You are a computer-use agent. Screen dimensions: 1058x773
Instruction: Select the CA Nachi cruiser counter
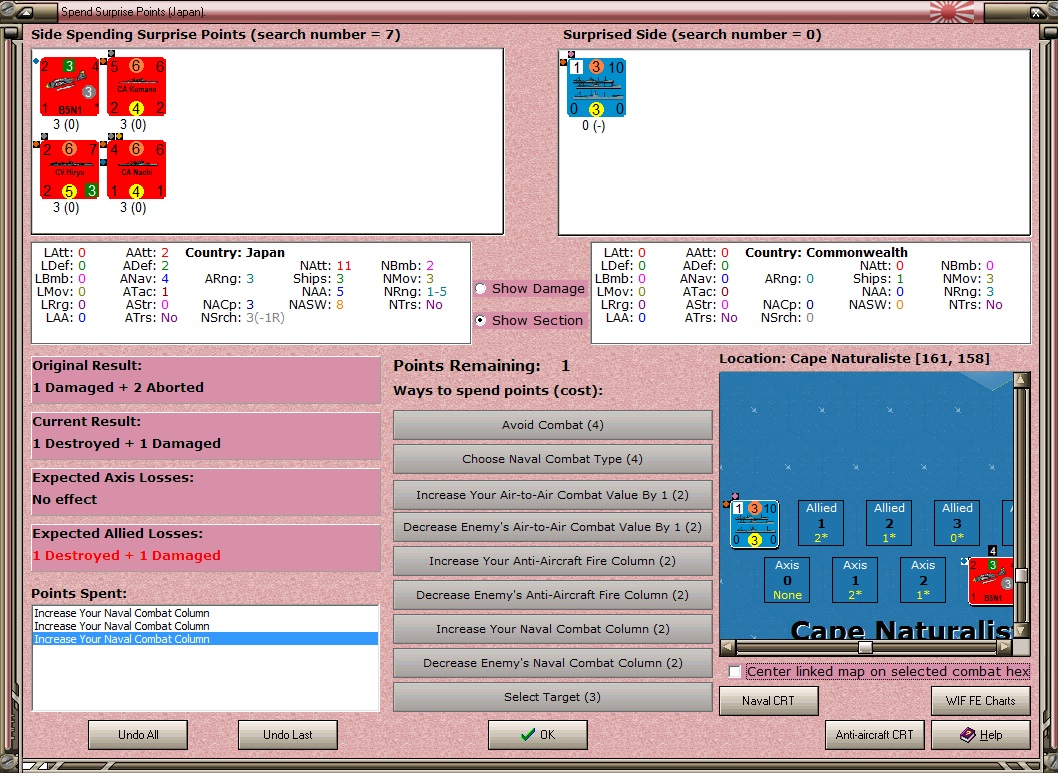coord(136,169)
